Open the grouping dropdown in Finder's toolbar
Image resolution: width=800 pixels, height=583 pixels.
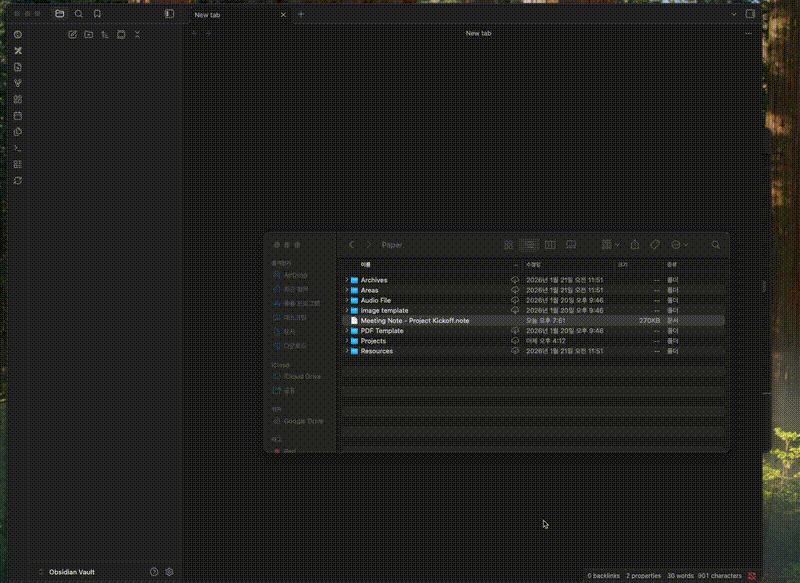[x=610, y=244]
